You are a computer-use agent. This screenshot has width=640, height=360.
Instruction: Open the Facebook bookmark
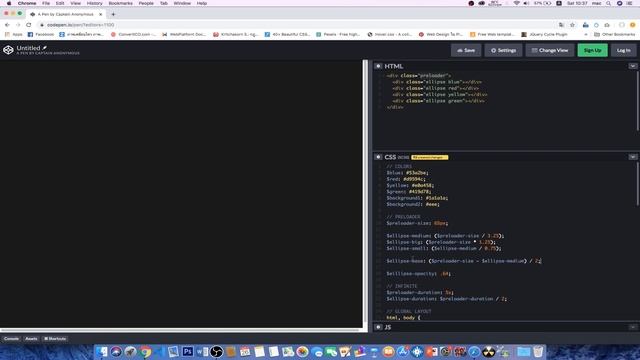coord(41,35)
